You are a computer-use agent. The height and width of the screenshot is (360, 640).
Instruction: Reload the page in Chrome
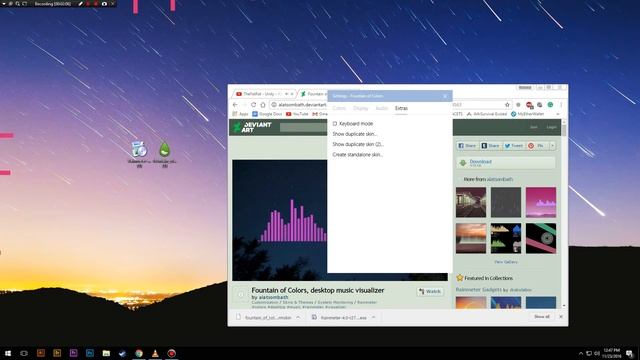(x=253, y=105)
